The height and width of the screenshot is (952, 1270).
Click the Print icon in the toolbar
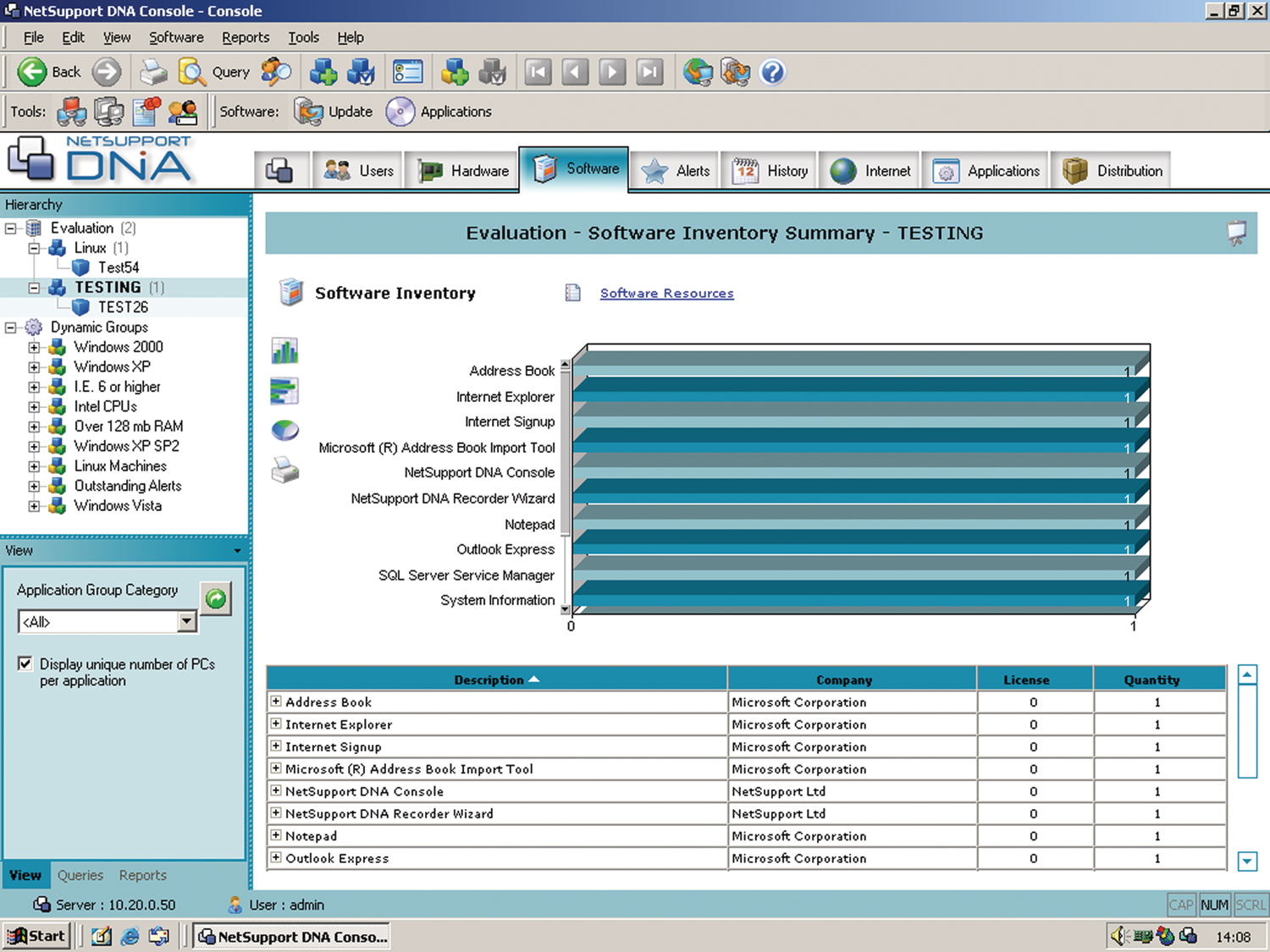tap(153, 73)
